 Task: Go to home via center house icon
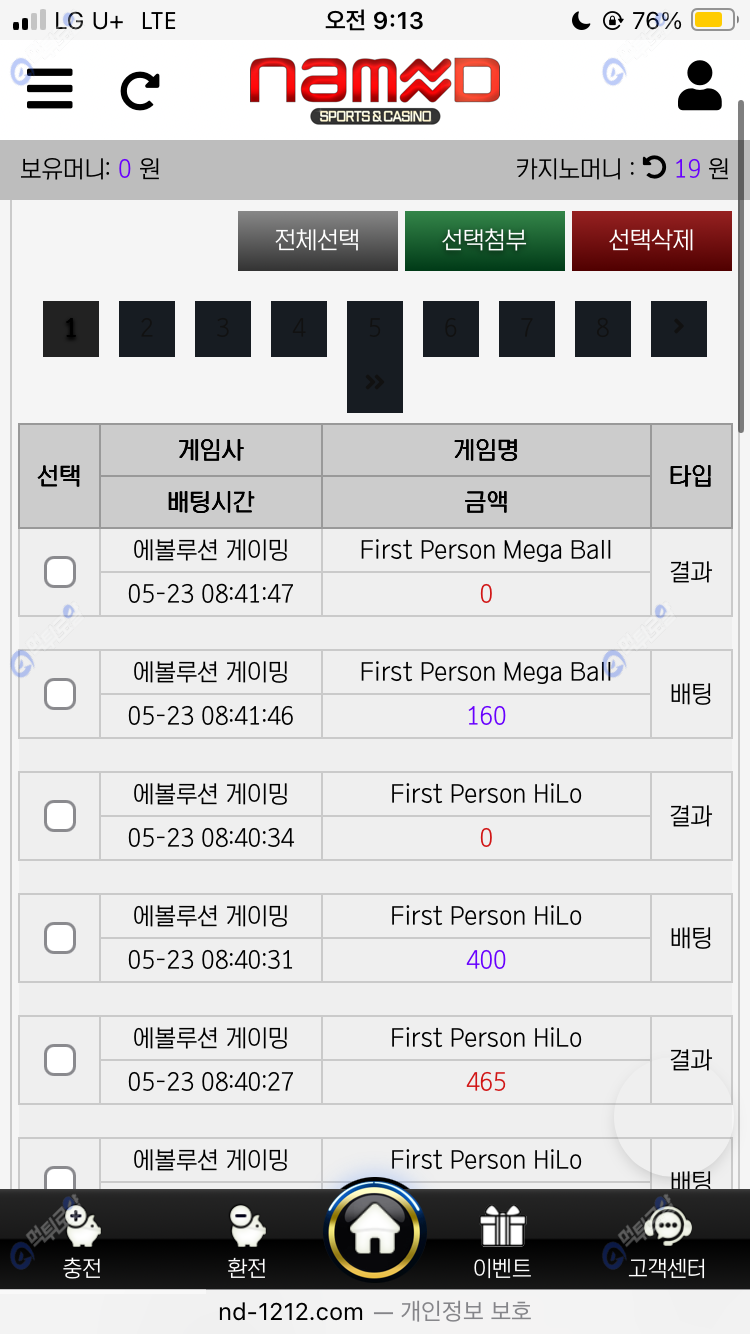click(375, 1235)
